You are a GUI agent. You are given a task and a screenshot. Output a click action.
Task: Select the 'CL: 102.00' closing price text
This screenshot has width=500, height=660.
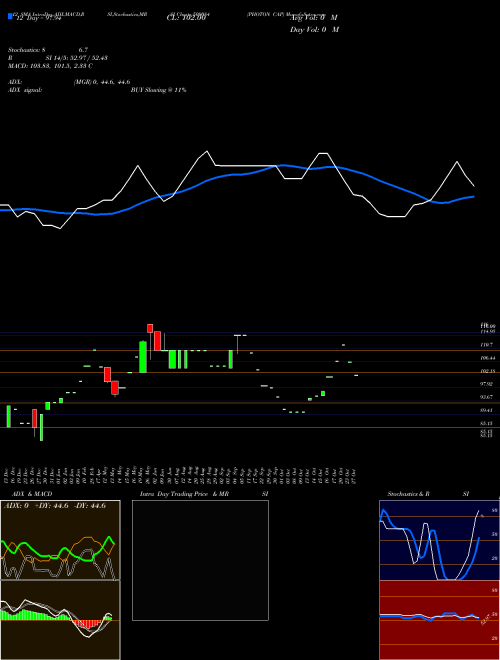[x=186, y=18]
